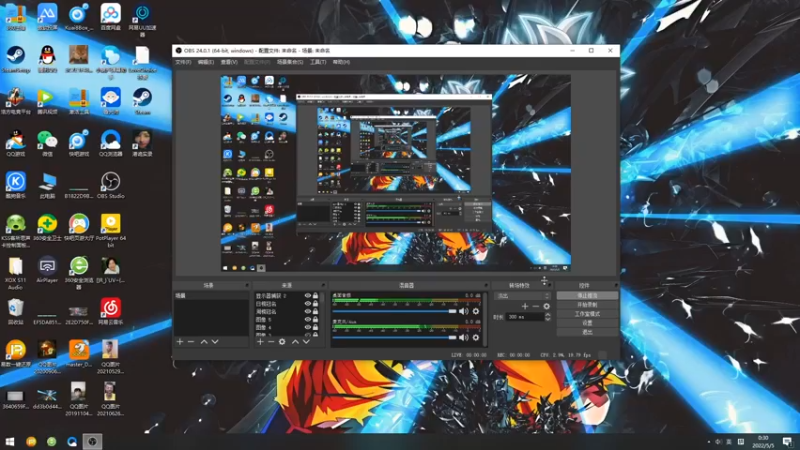Open the 网易云音乐 desktop icon
Screen dimensions: 800x450
click(x=110, y=311)
